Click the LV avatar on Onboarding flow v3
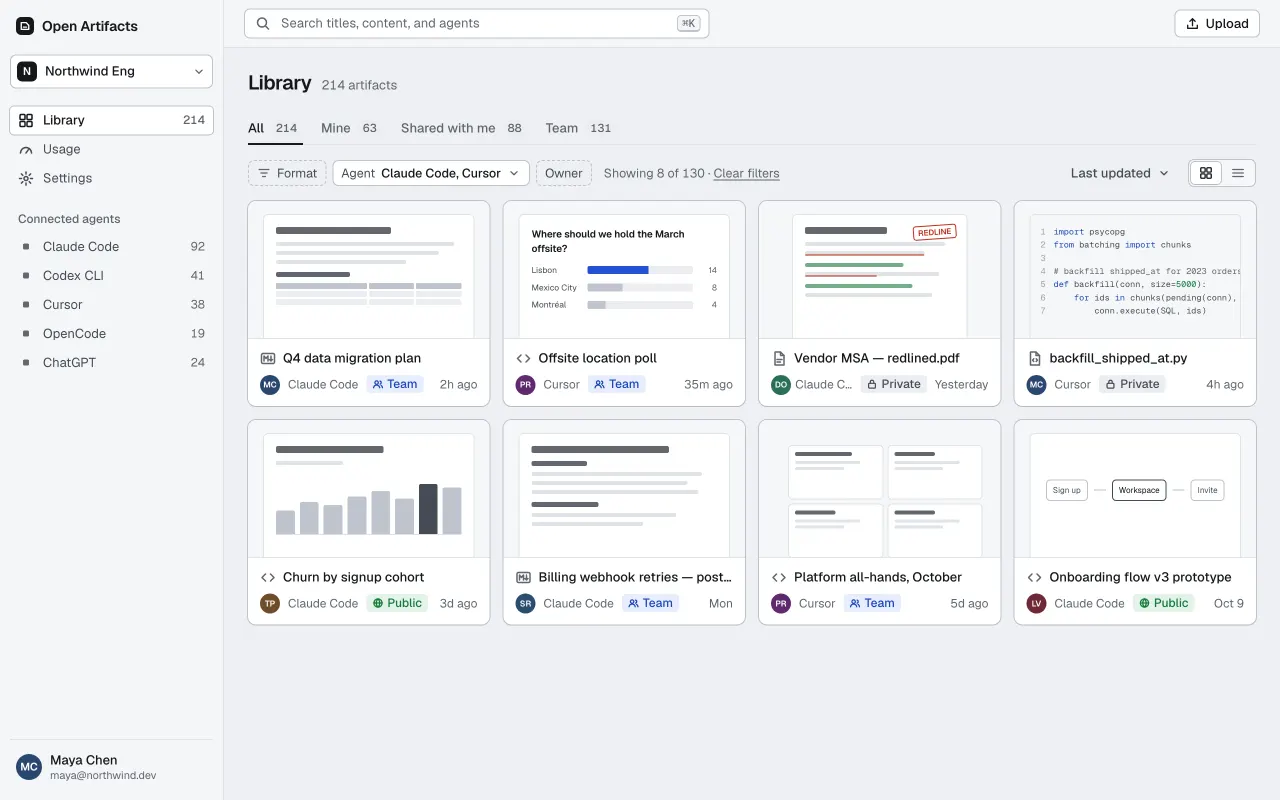This screenshot has height=800, width=1280. pos(1037,603)
